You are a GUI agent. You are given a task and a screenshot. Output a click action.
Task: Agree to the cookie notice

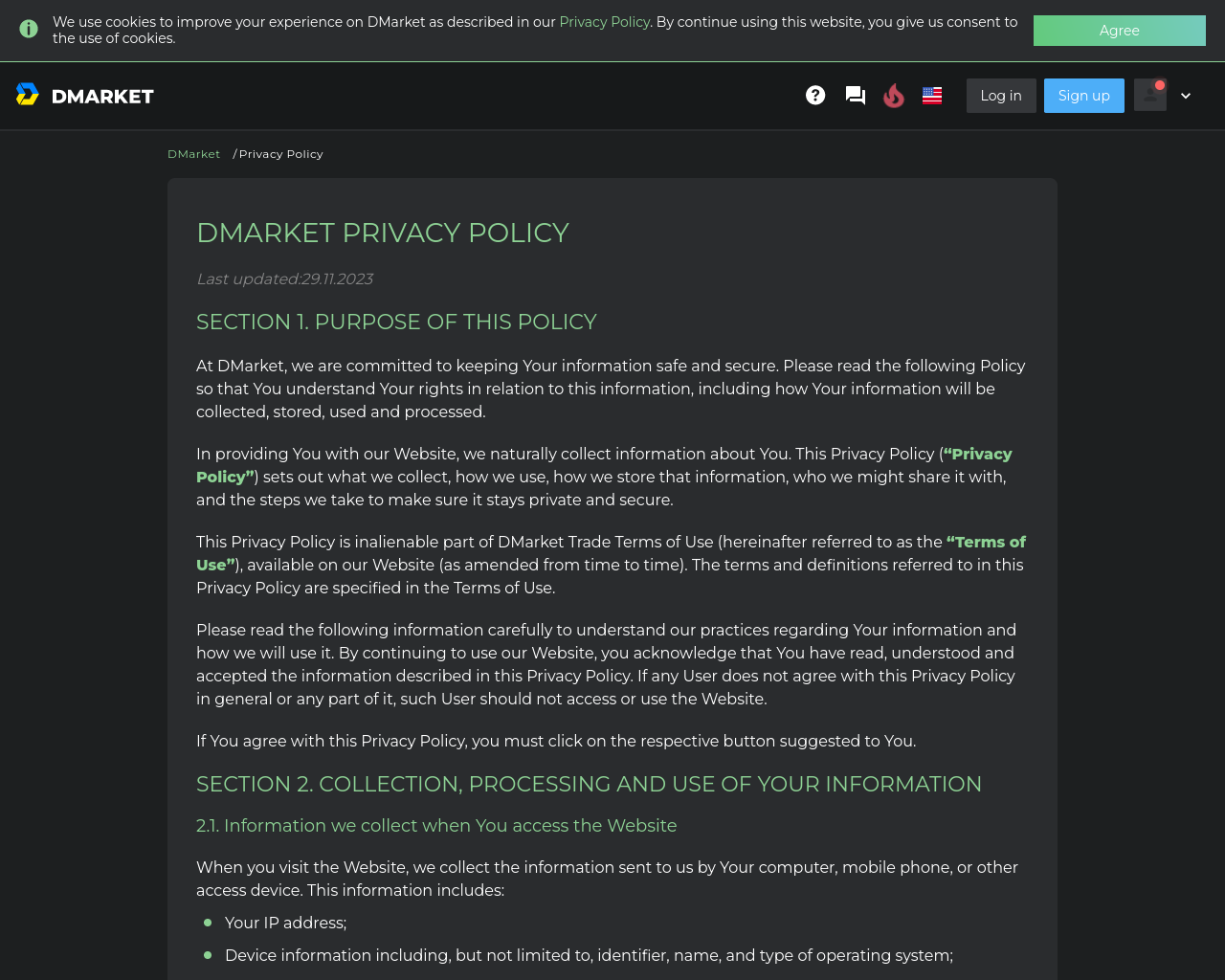pyautogui.click(x=1120, y=31)
